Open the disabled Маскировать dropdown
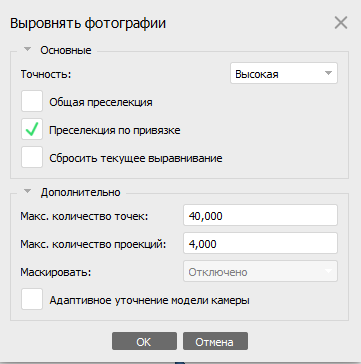This screenshot has height=364, width=361. click(260, 272)
